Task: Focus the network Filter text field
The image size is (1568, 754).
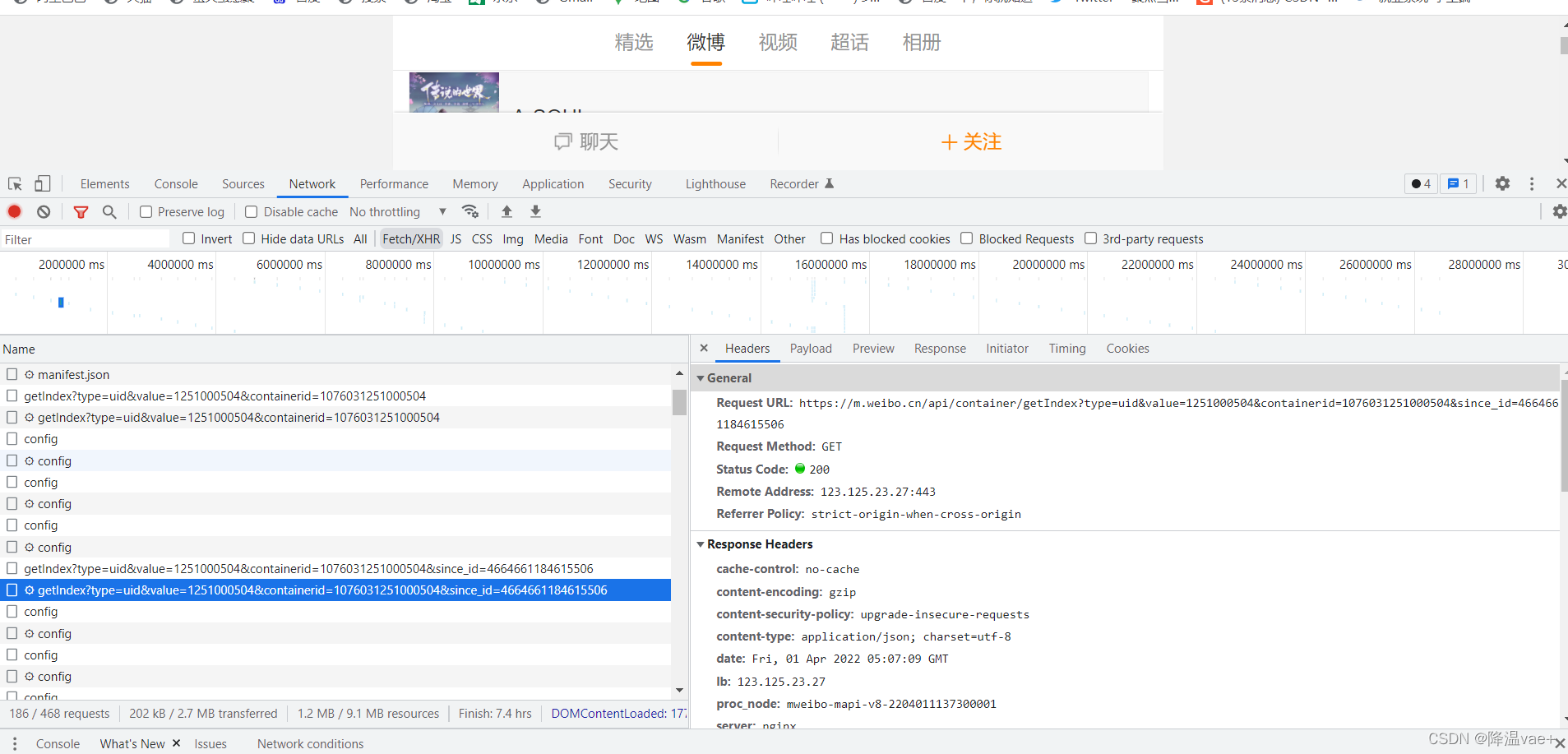Action: pos(85,239)
